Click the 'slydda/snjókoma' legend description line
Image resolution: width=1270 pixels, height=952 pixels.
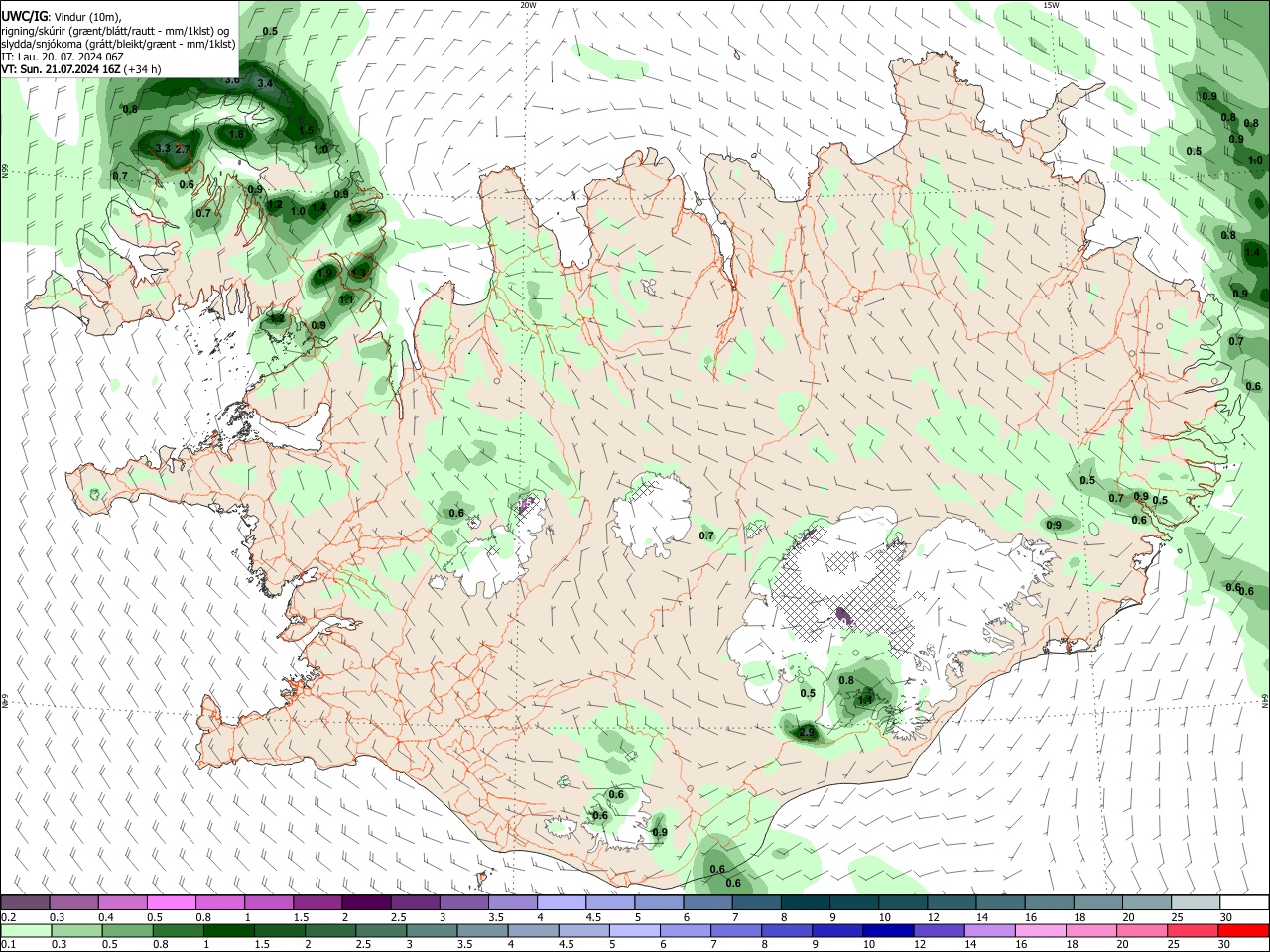click(118, 44)
